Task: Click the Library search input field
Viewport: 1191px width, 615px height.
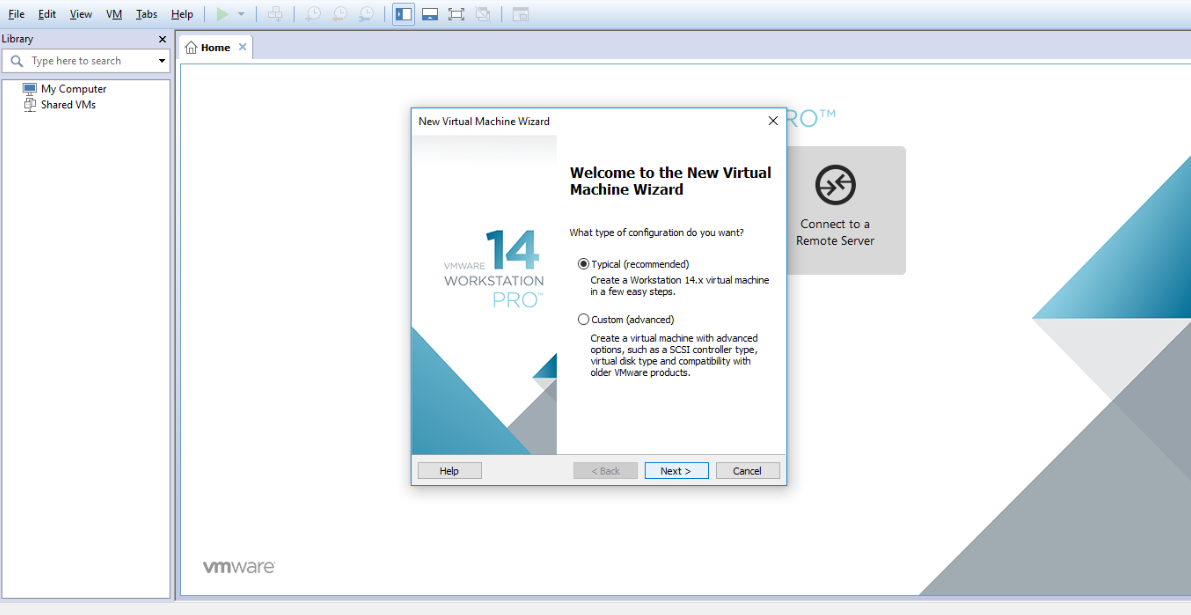Action: click(x=85, y=60)
